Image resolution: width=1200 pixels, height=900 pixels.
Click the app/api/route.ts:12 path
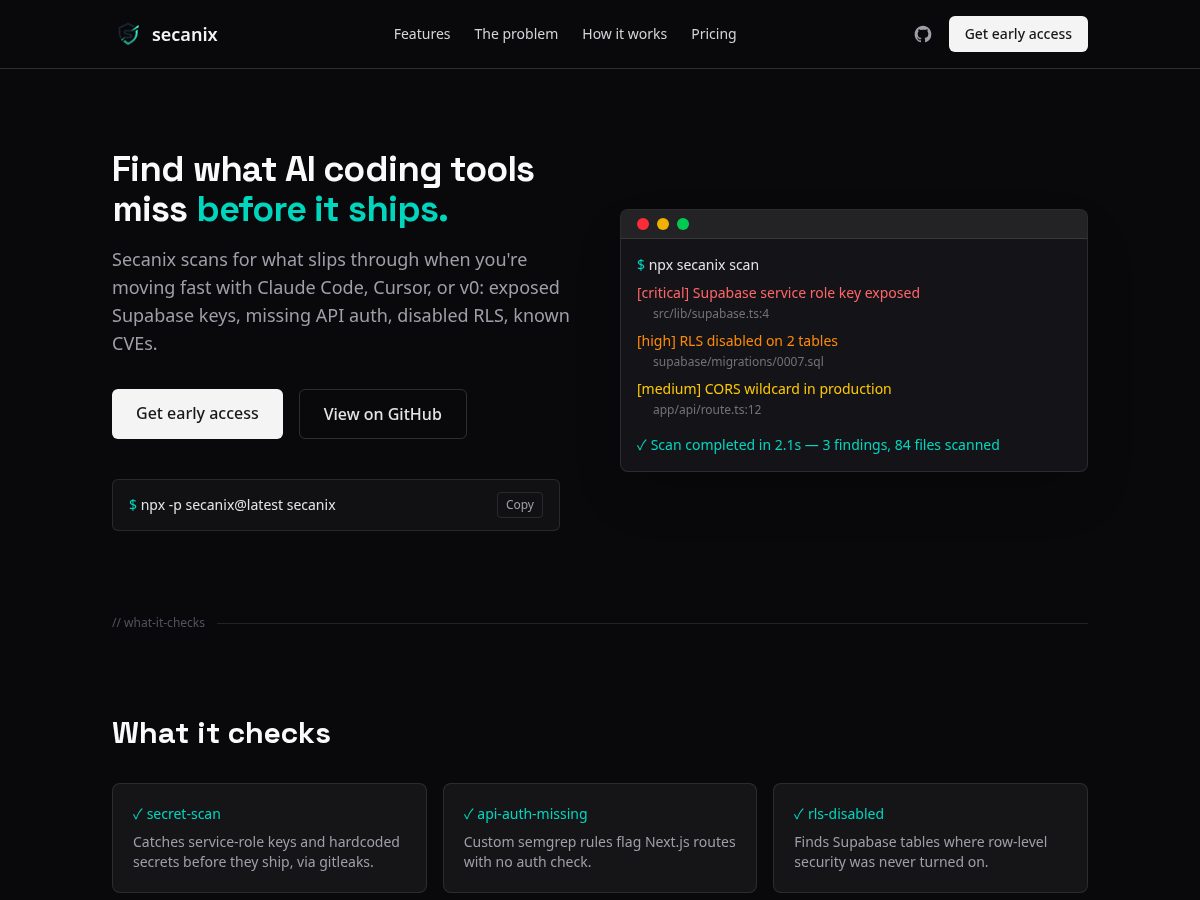[x=707, y=410]
